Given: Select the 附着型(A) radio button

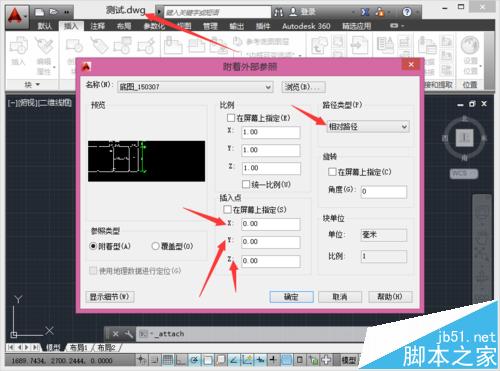Looking at the screenshot, I should pos(93,246).
